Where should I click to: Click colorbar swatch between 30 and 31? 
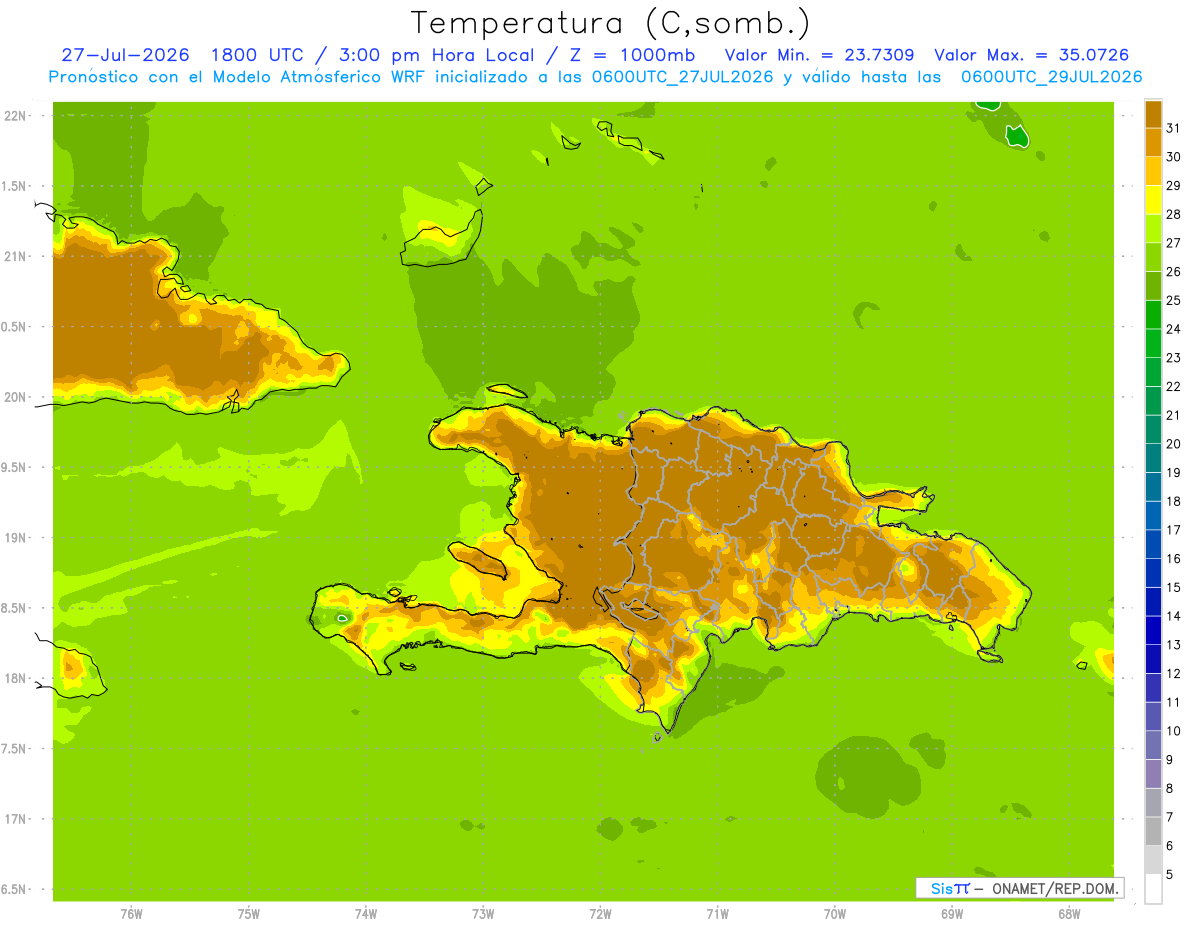[x=1153, y=142]
